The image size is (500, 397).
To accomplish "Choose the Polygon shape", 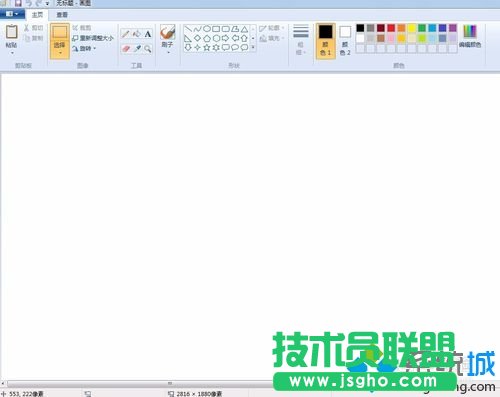I will point(235,29).
